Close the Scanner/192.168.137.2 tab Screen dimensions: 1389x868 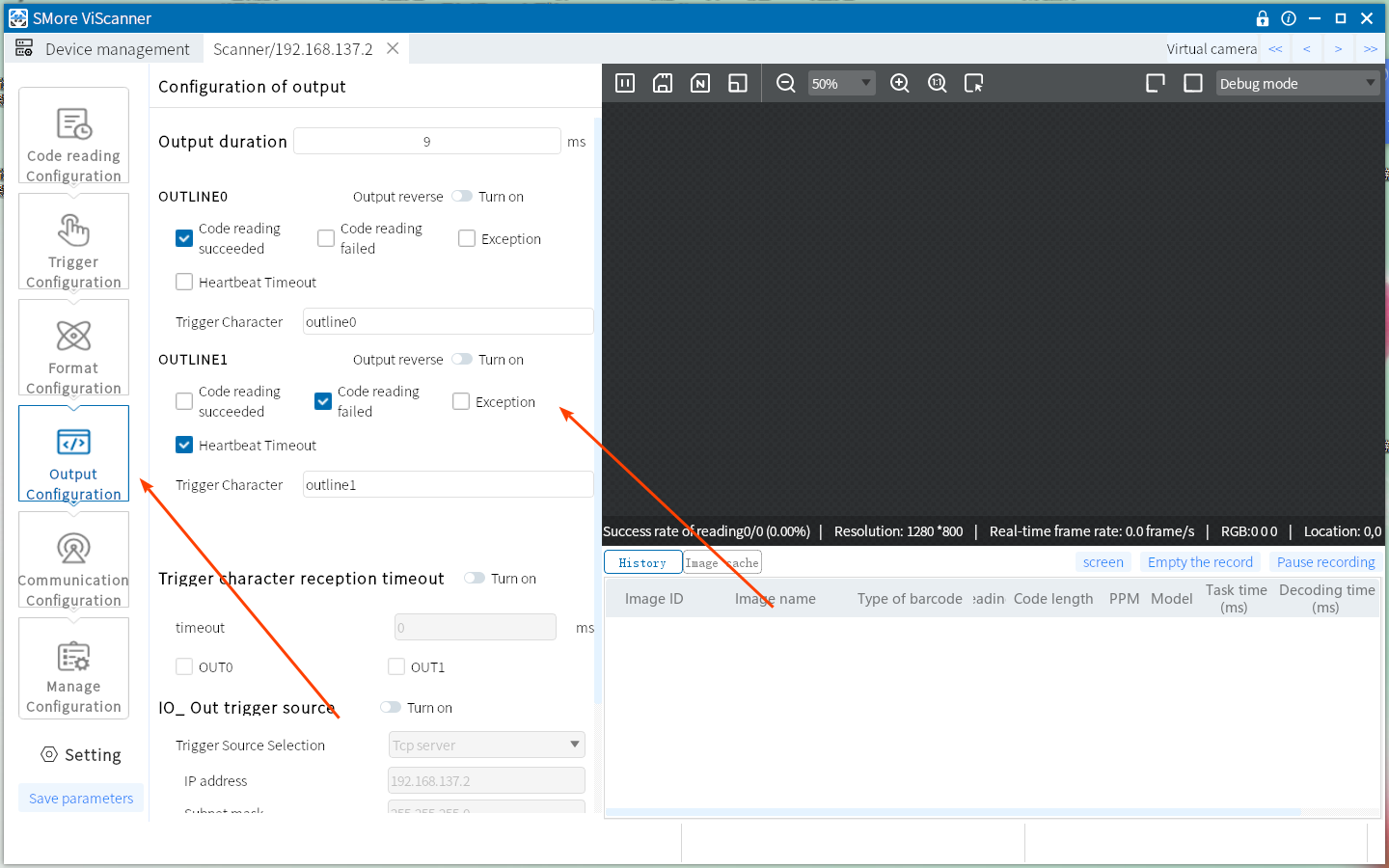pyautogui.click(x=393, y=48)
